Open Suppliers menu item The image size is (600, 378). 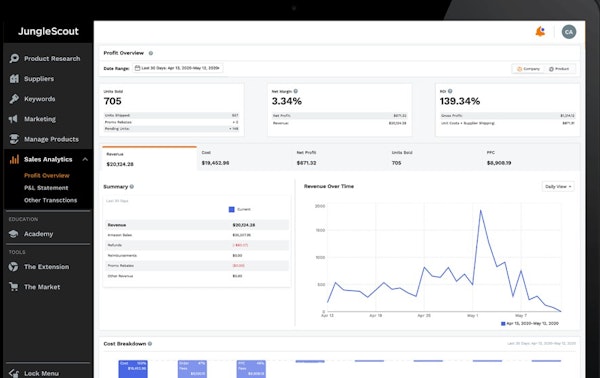tap(39, 79)
